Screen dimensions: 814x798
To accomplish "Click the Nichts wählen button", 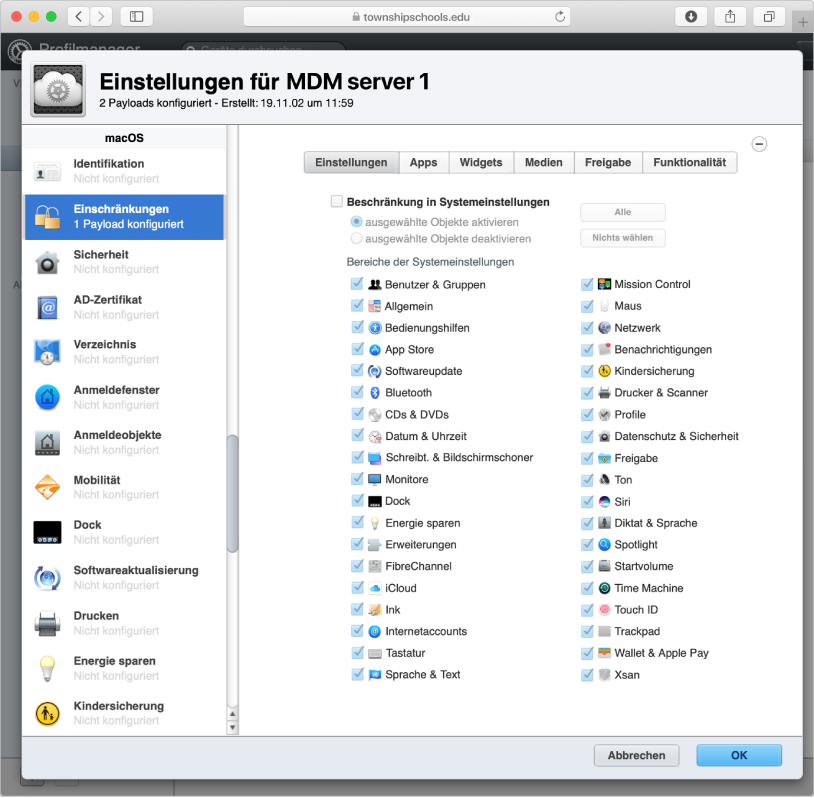I will point(622,238).
